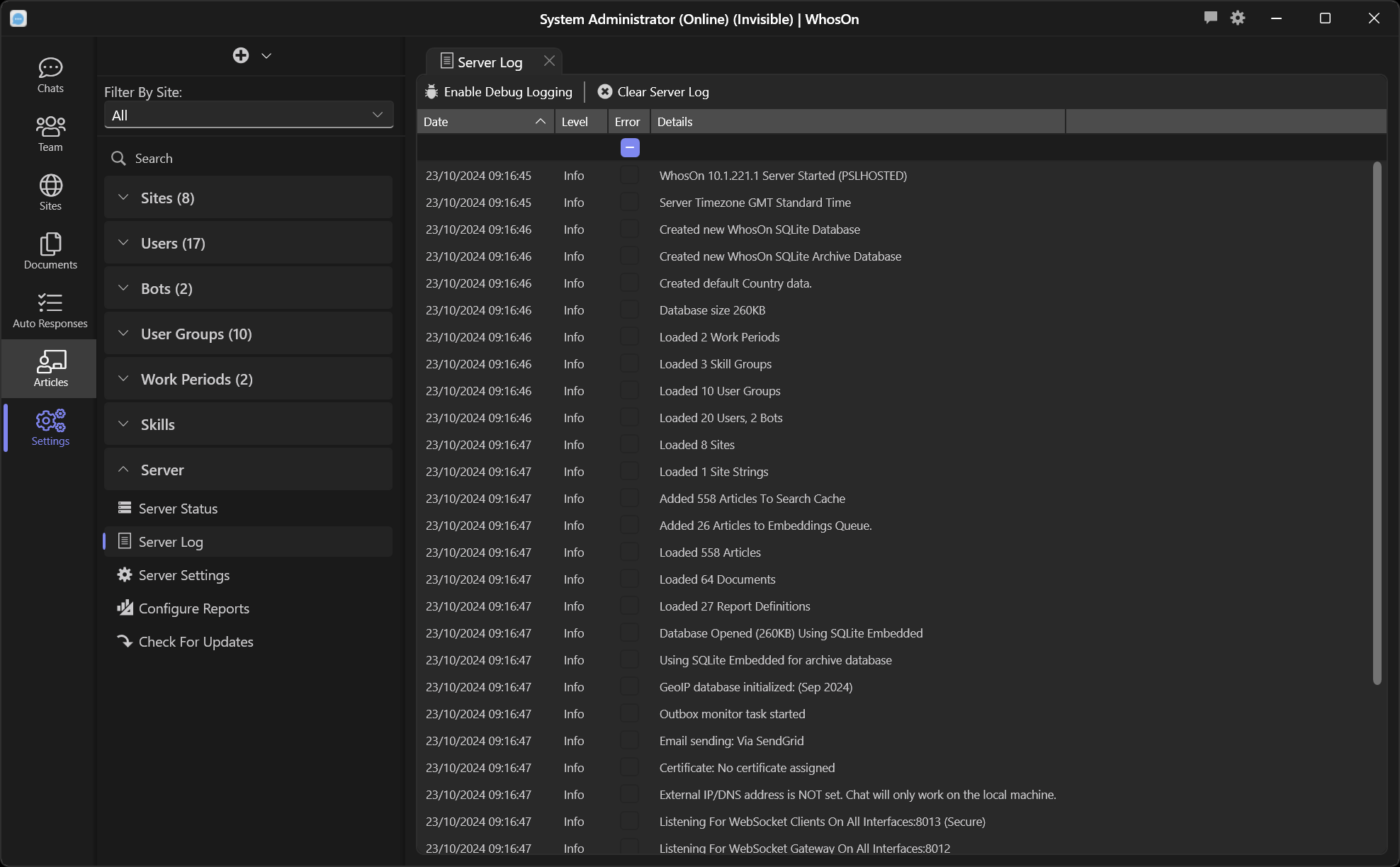Collapse the Server section

coord(122,469)
